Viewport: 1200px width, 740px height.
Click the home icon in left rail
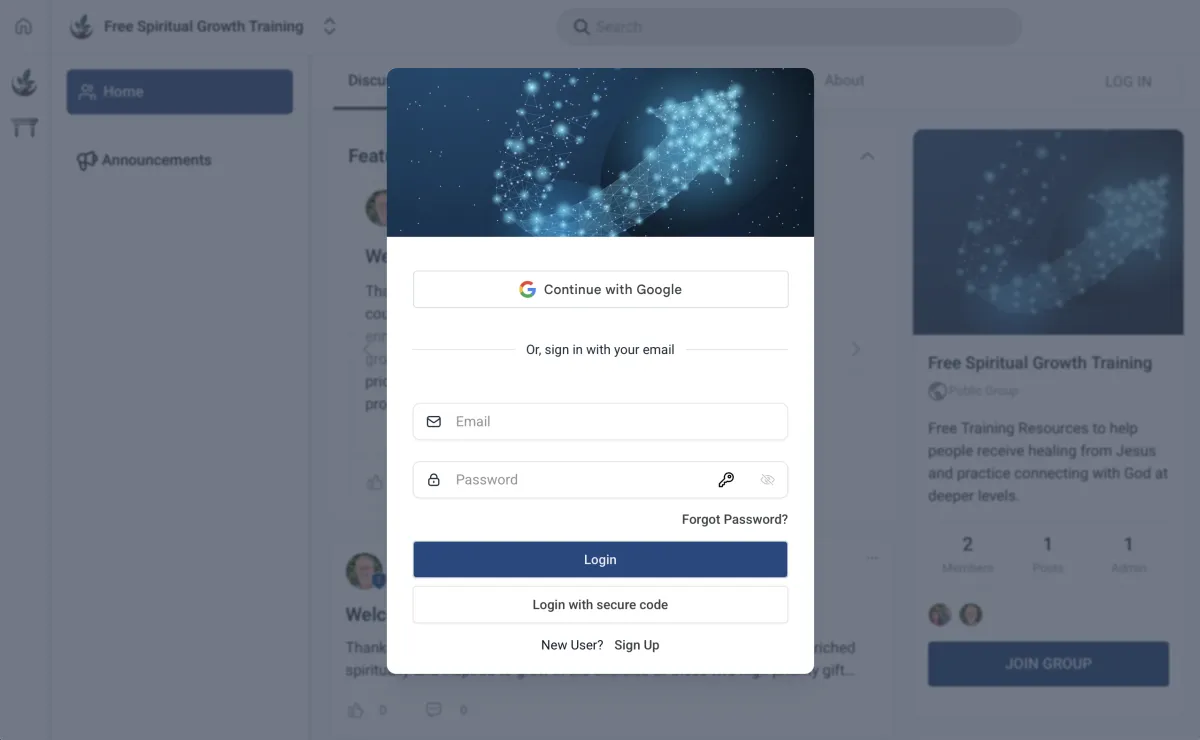(x=24, y=27)
